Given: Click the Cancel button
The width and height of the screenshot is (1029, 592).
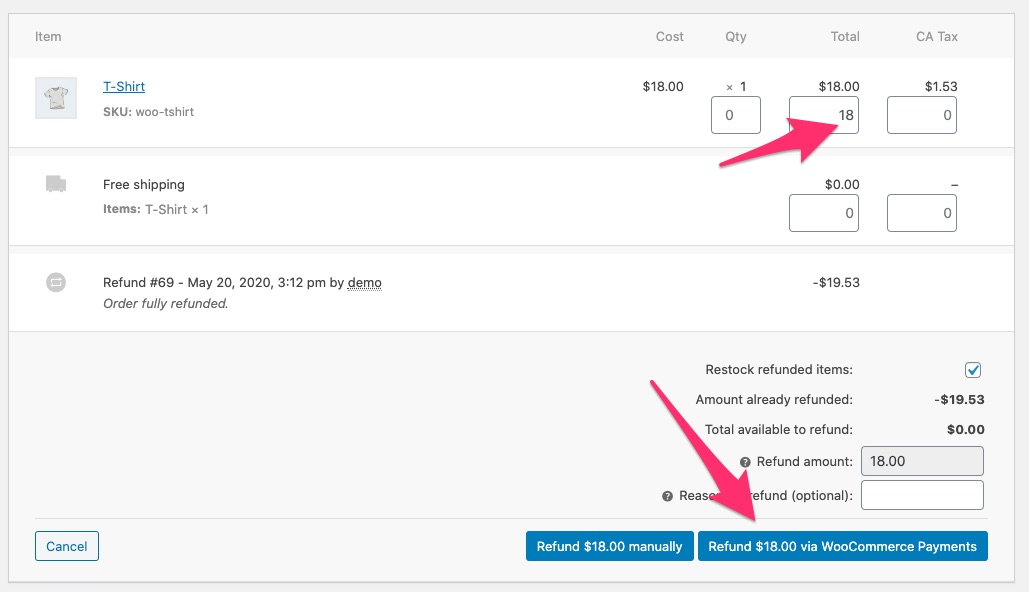Looking at the screenshot, I should tap(66, 546).
